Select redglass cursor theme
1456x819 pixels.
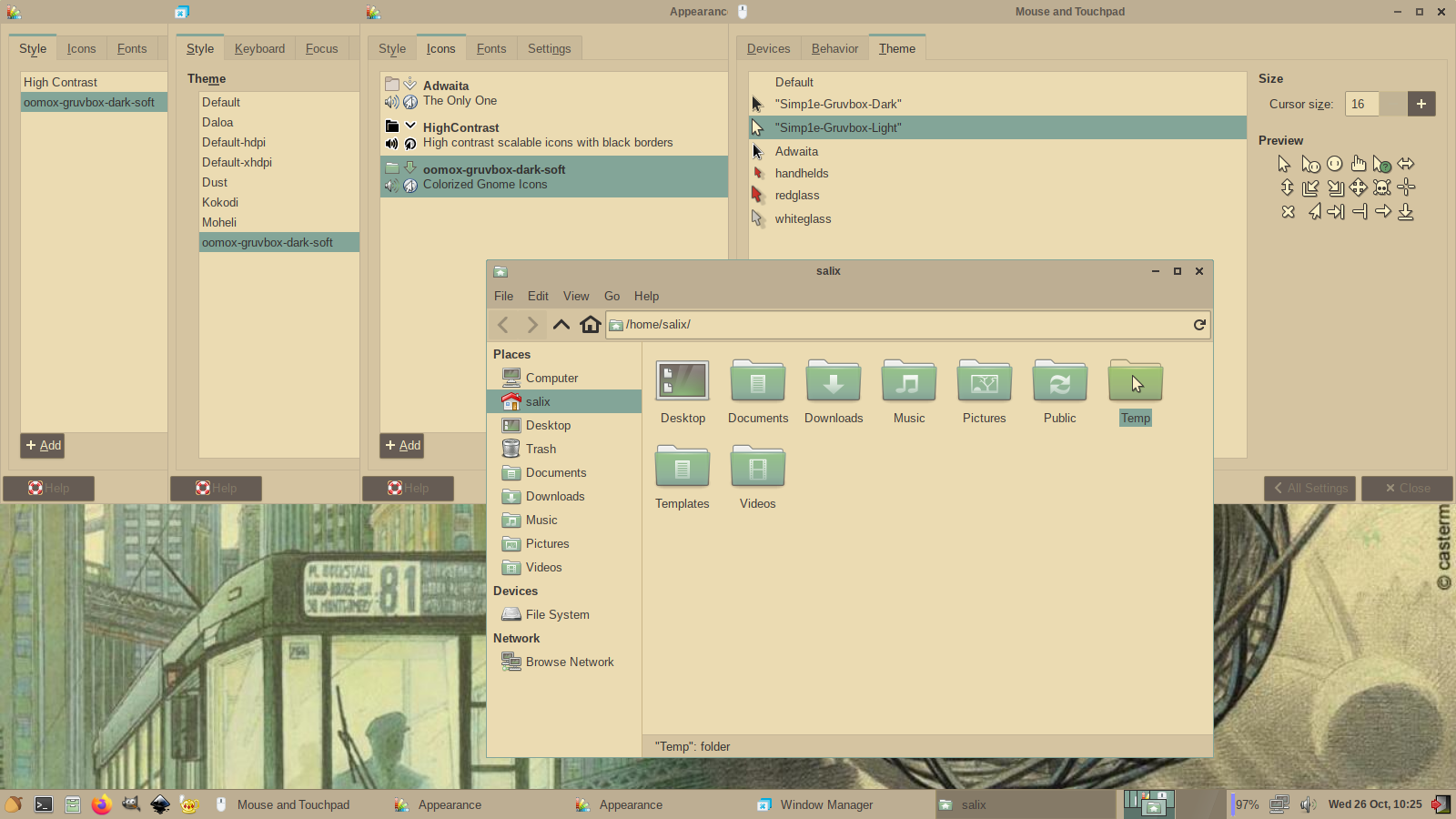click(x=997, y=195)
